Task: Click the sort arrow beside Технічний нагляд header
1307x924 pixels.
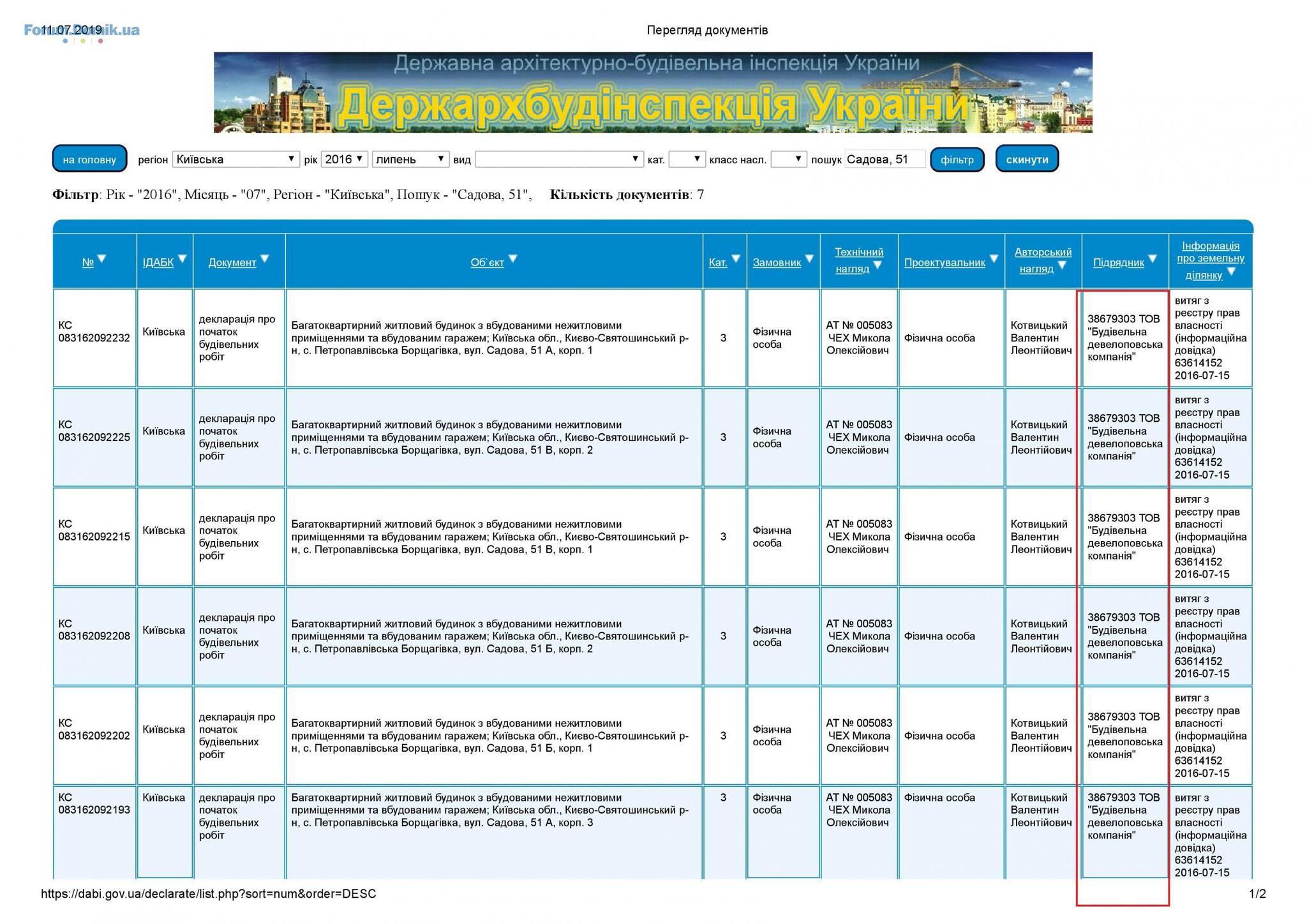Action: click(x=878, y=265)
